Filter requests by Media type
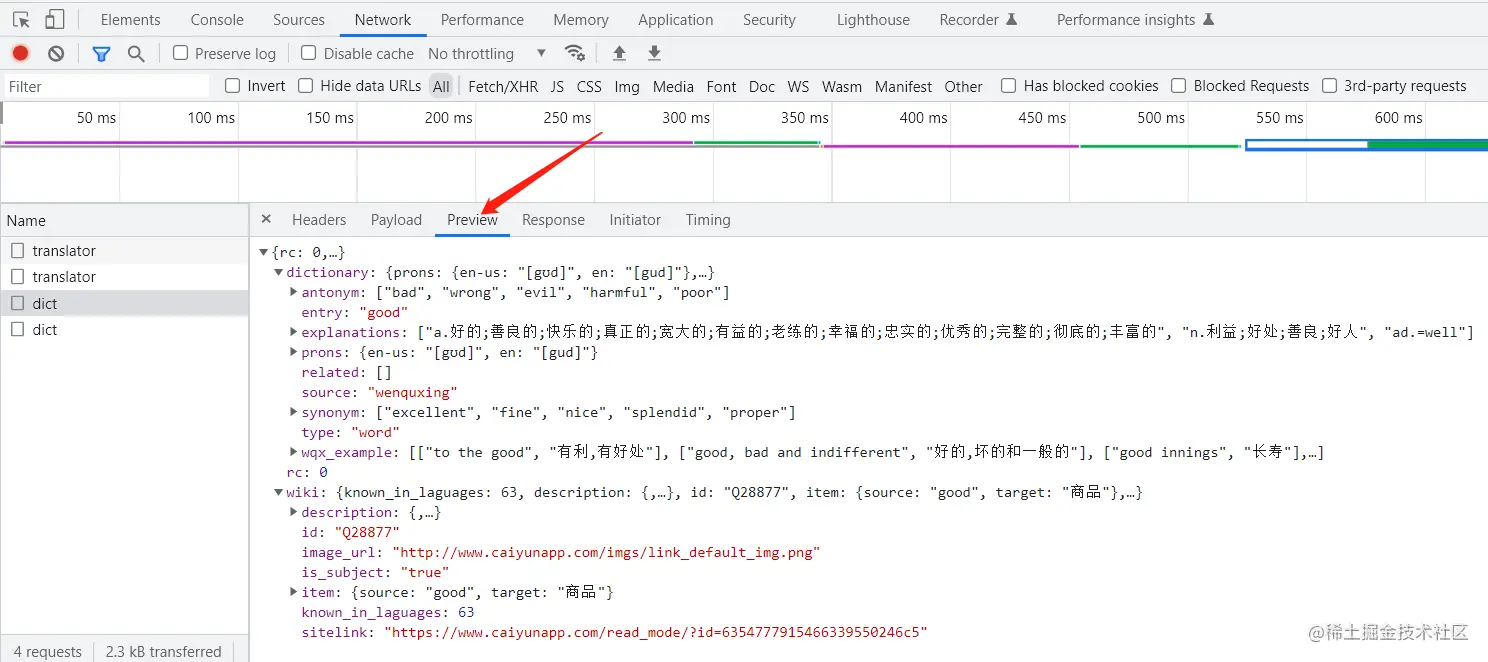The width and height of the screenshot is (1488, 662). (x=673, y=87)
